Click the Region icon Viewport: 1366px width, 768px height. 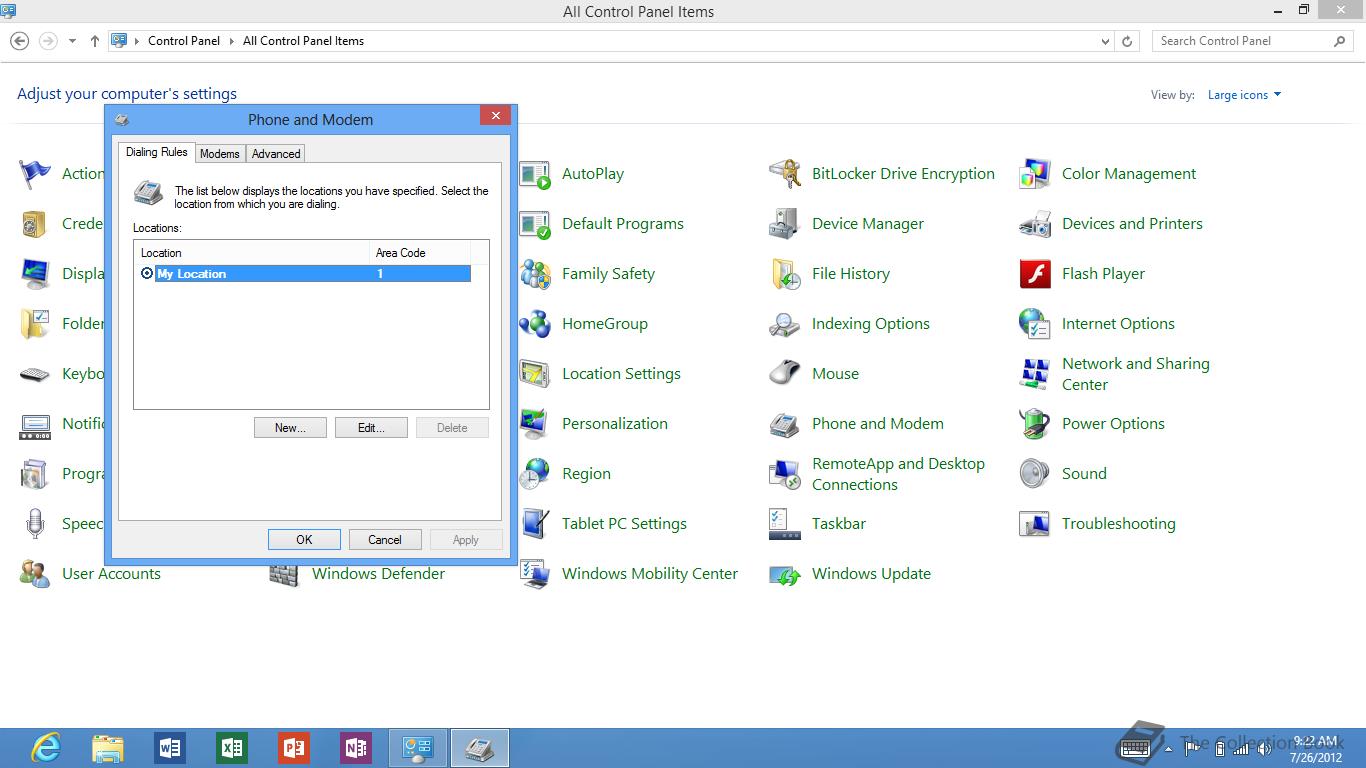[536, 474]
